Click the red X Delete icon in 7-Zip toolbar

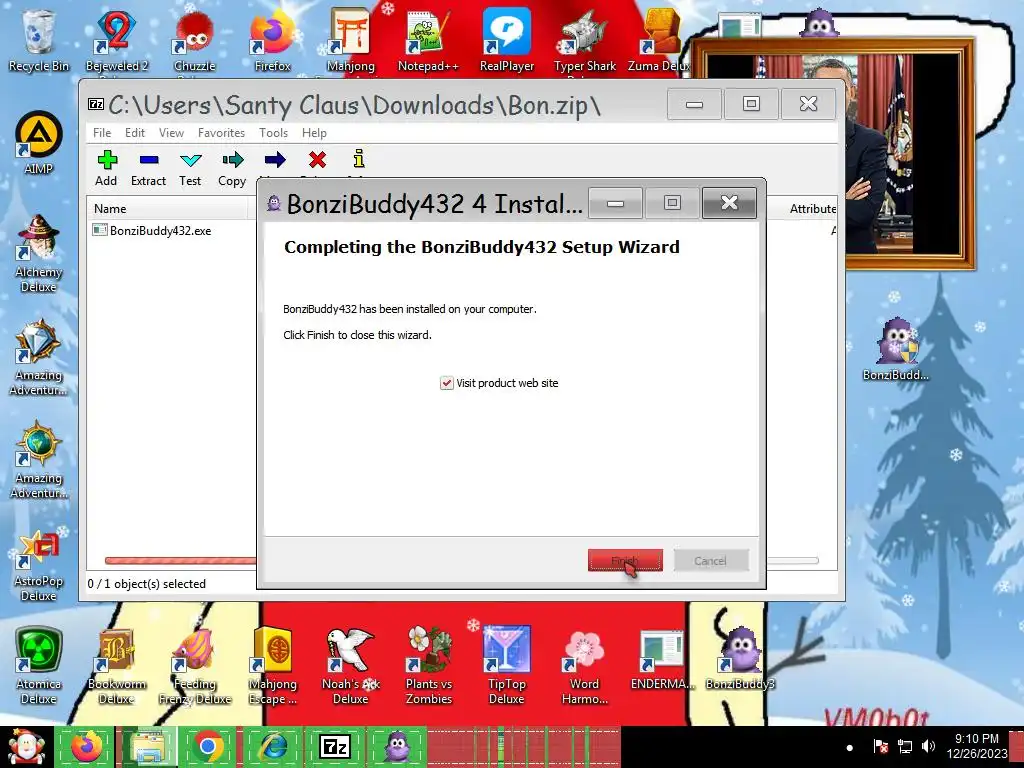[317, 160]
